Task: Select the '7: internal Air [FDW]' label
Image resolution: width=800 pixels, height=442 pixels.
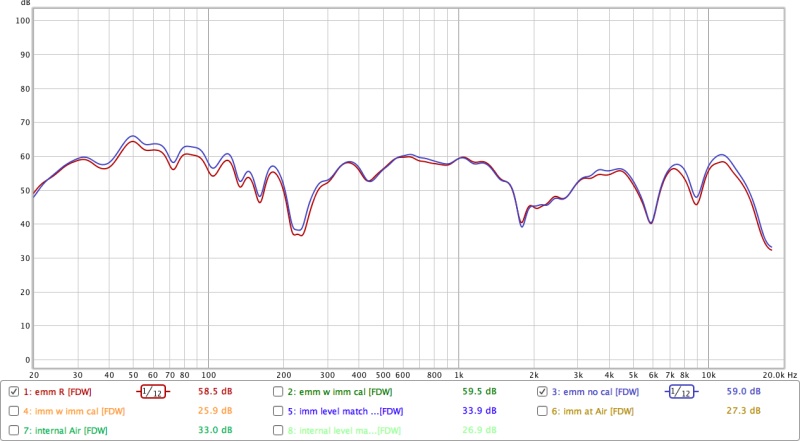Action: [x=66, y=430]
